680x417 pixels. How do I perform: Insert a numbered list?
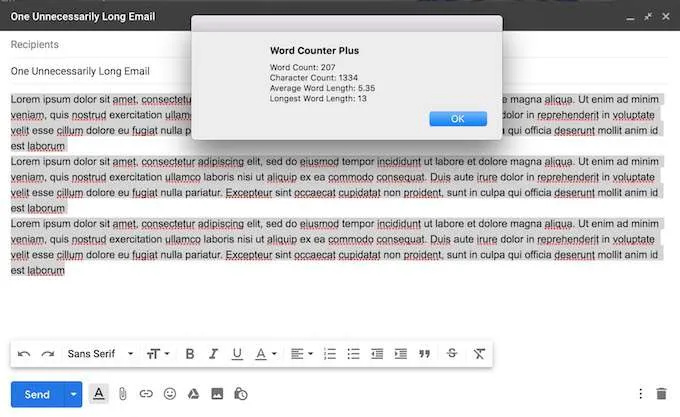pos(330,354)
